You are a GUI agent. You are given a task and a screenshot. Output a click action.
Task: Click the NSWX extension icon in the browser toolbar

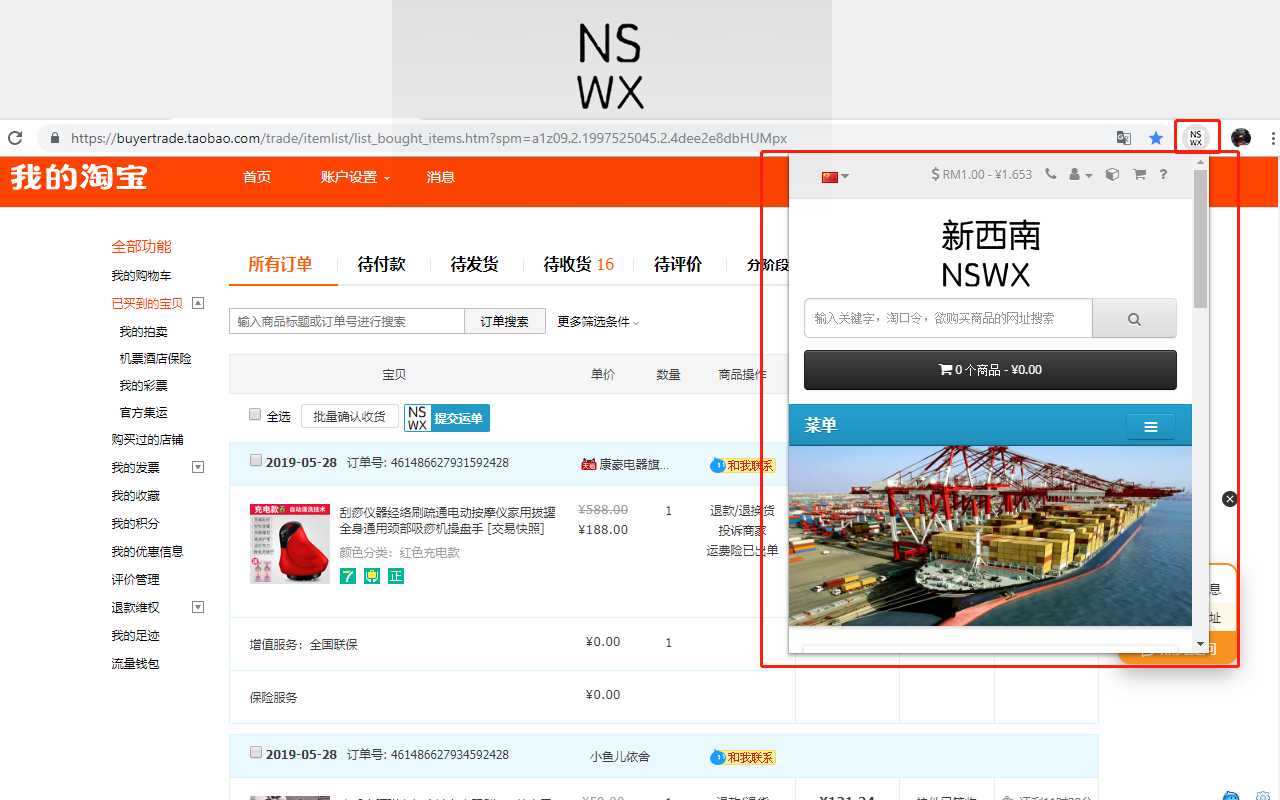click(x=1195, y=138)
